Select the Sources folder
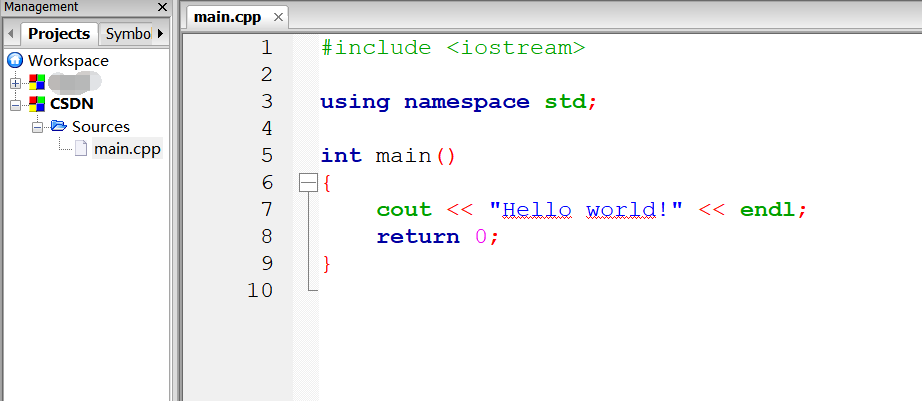Screen dimensions: 922x401 coord(101,126)
